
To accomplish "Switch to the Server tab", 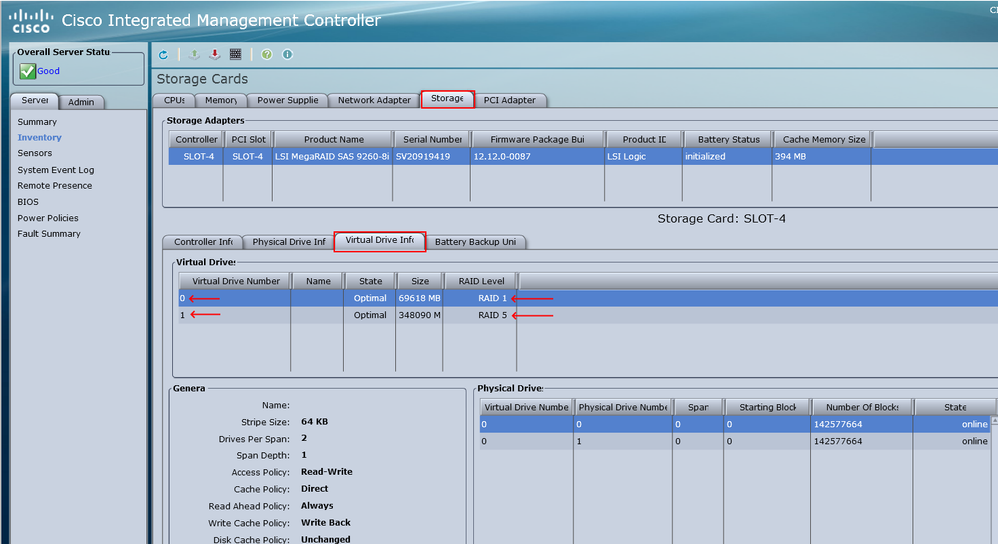I will (34, 101).
